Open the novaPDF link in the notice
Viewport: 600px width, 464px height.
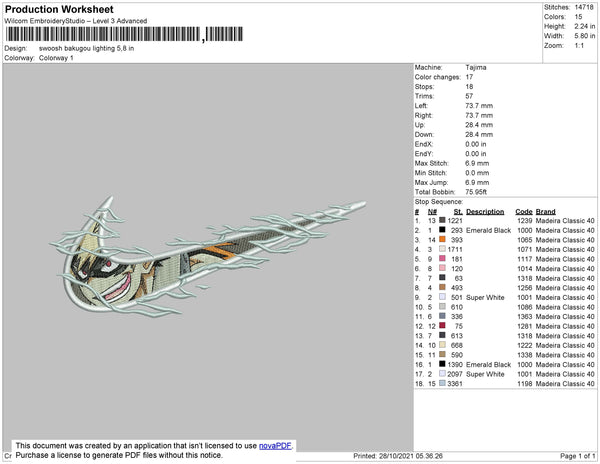pyautogui.click(x=275, y=446)
